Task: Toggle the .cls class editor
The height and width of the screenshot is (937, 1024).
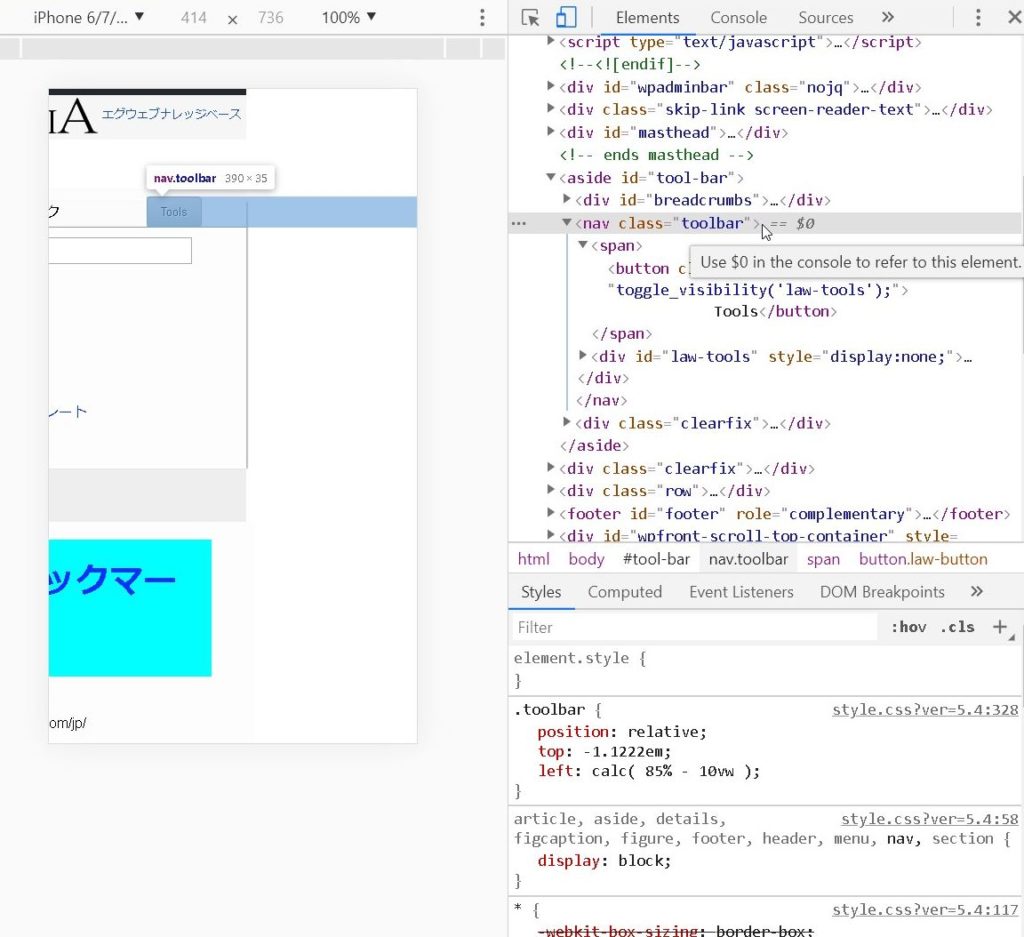Action: [957, 627]
